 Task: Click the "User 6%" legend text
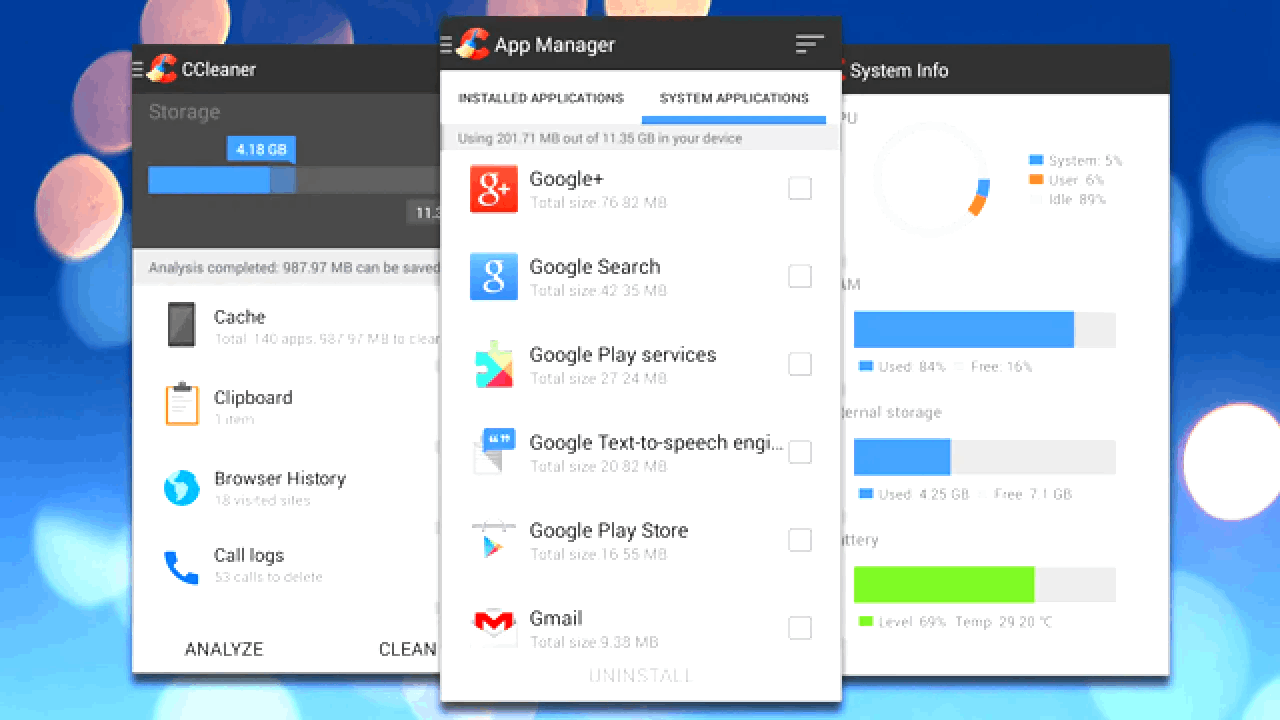(x=1076, y=180)
